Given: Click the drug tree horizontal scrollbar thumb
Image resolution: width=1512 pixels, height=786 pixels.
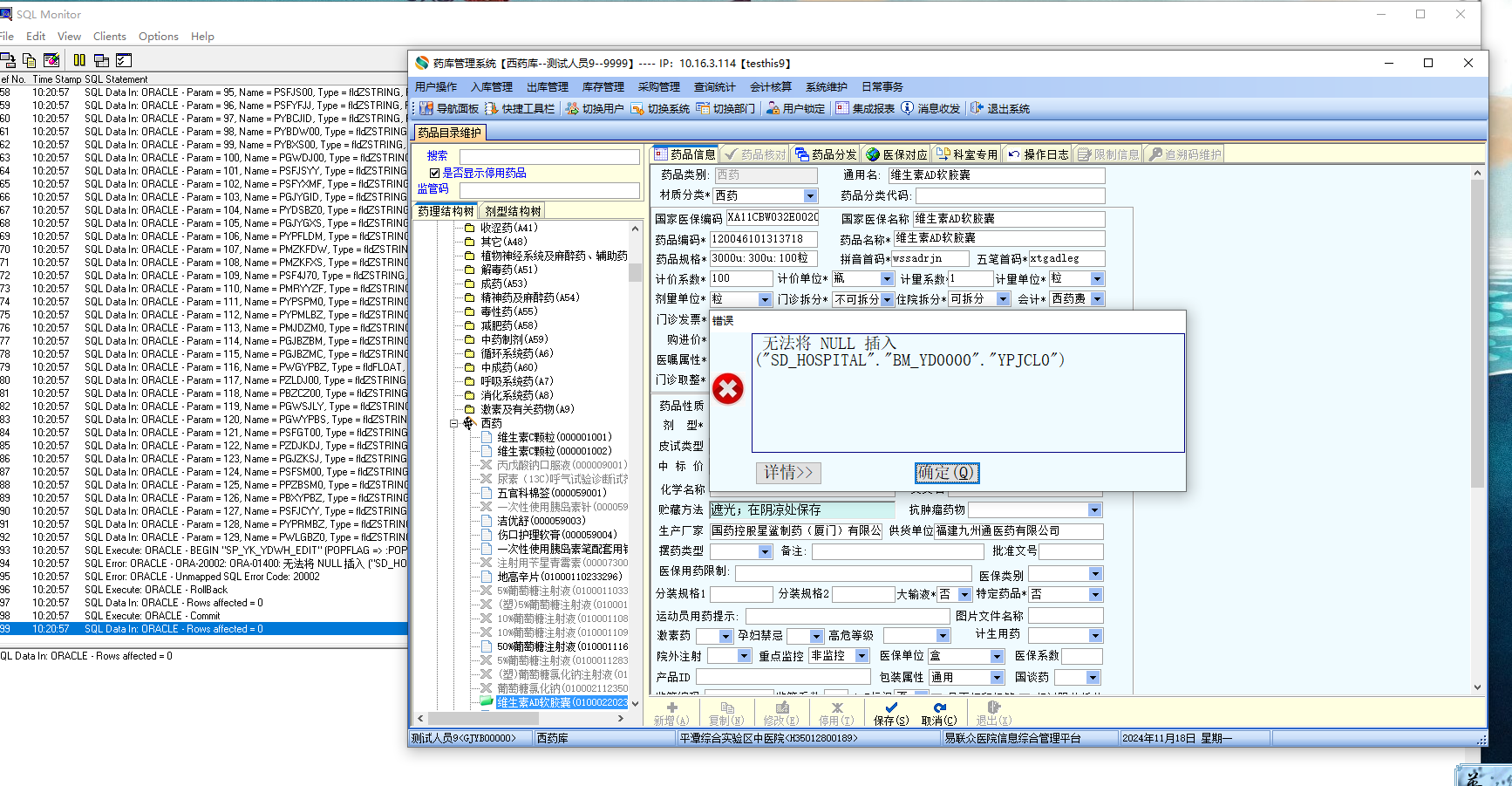Looking at the screenshot, I should click(x=483, y=719).
